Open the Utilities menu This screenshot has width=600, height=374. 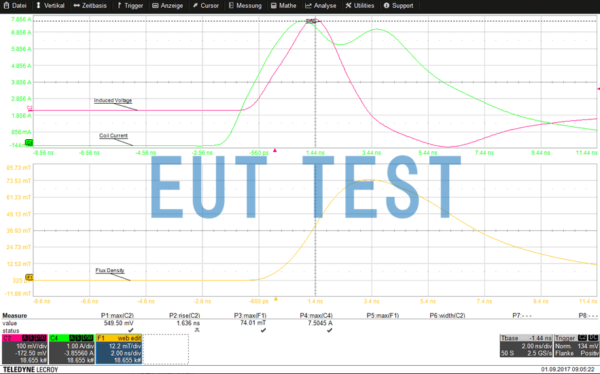360,6
